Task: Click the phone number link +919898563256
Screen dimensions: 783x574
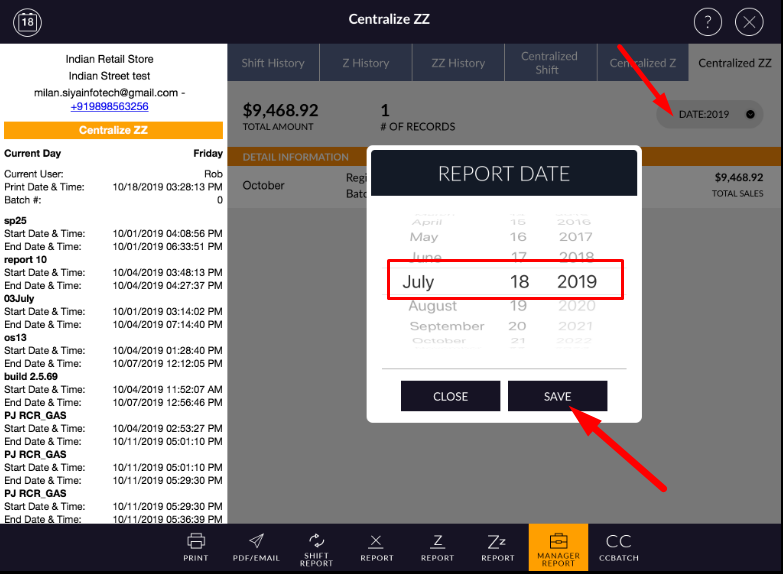Action: coord(109,106)
